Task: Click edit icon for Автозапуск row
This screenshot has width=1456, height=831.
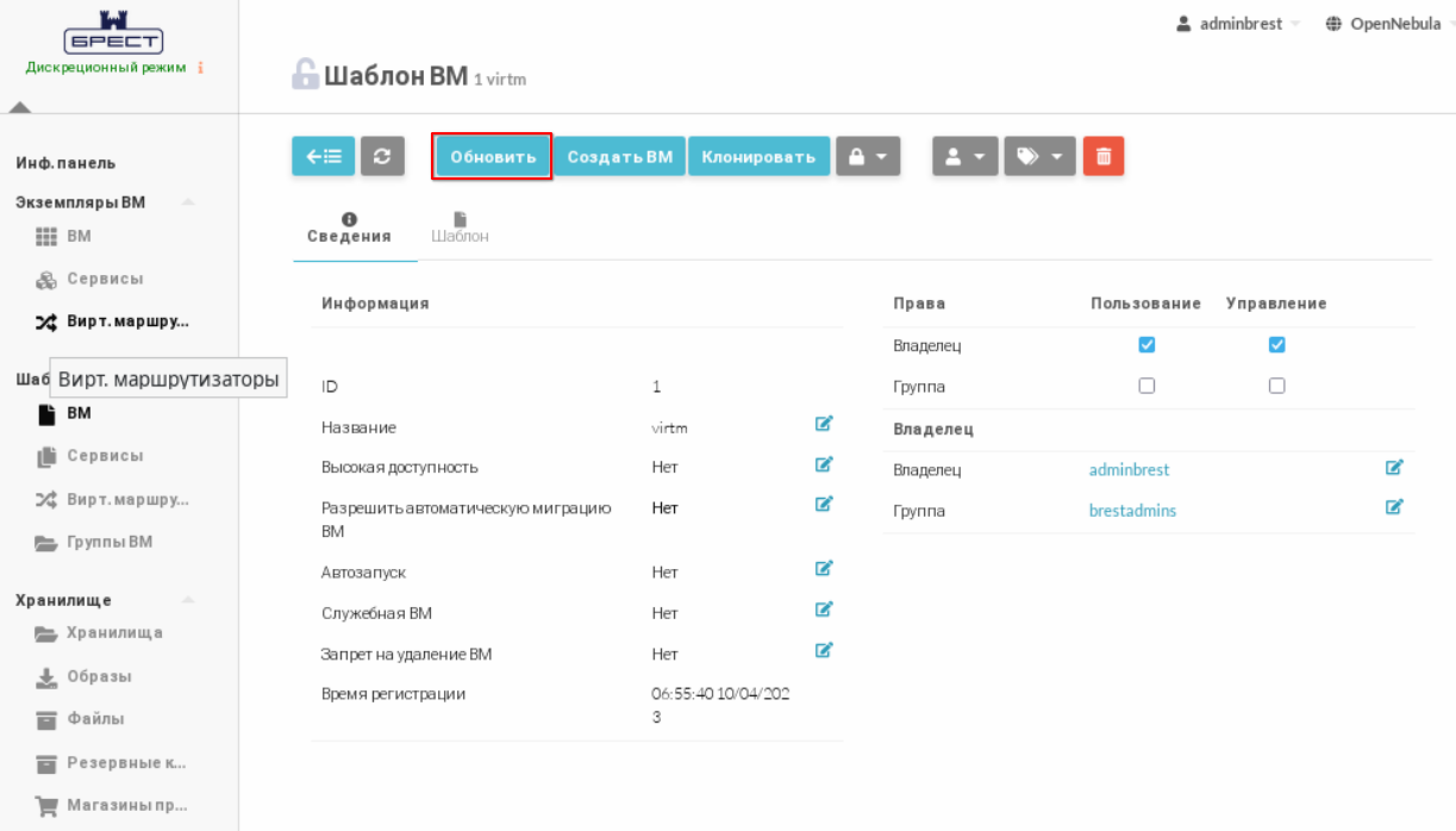Action: 823,569
